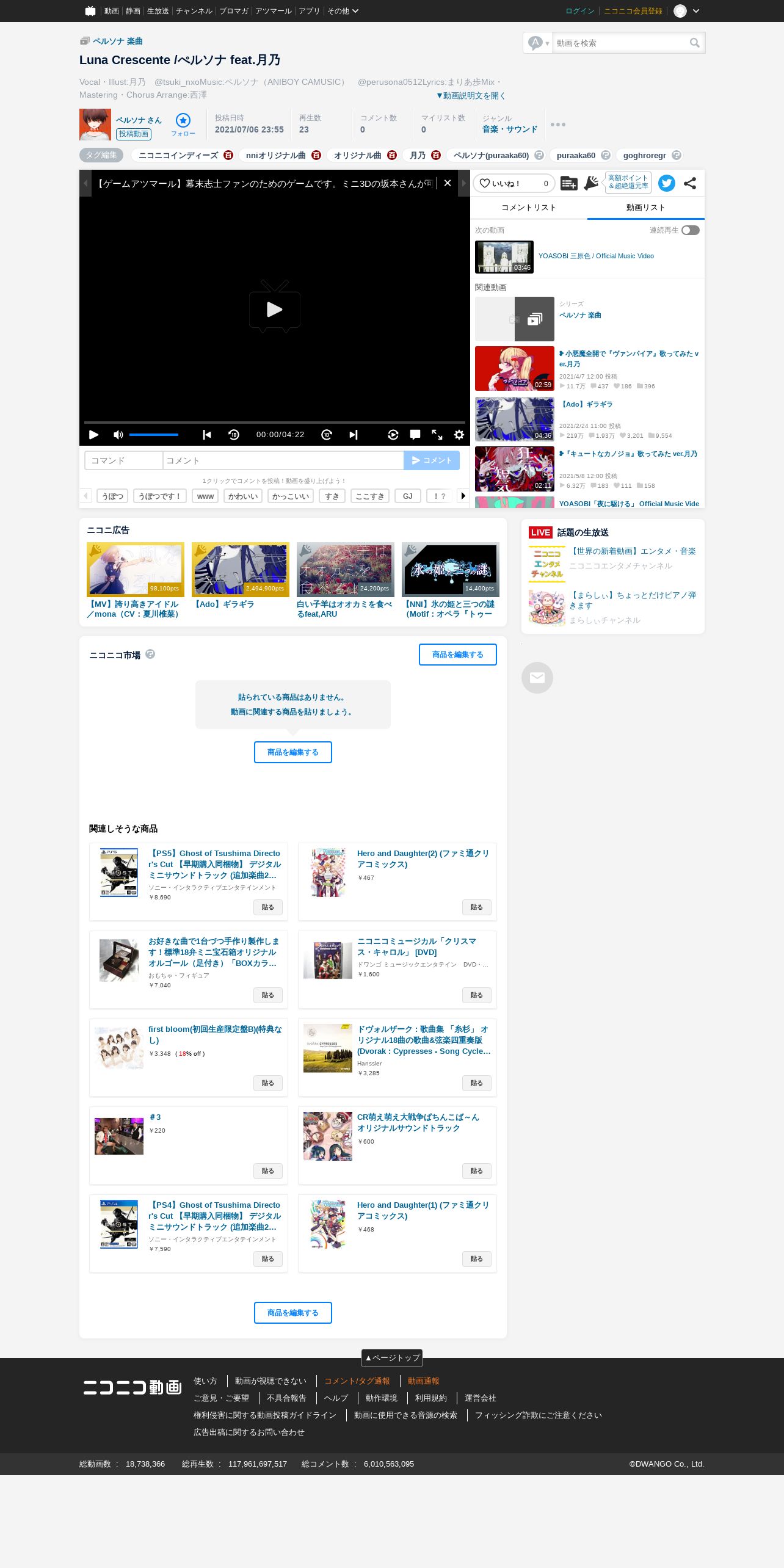784x1568 pixels.
Task: Click the ログイン link
Action: [x=580, y=11]
